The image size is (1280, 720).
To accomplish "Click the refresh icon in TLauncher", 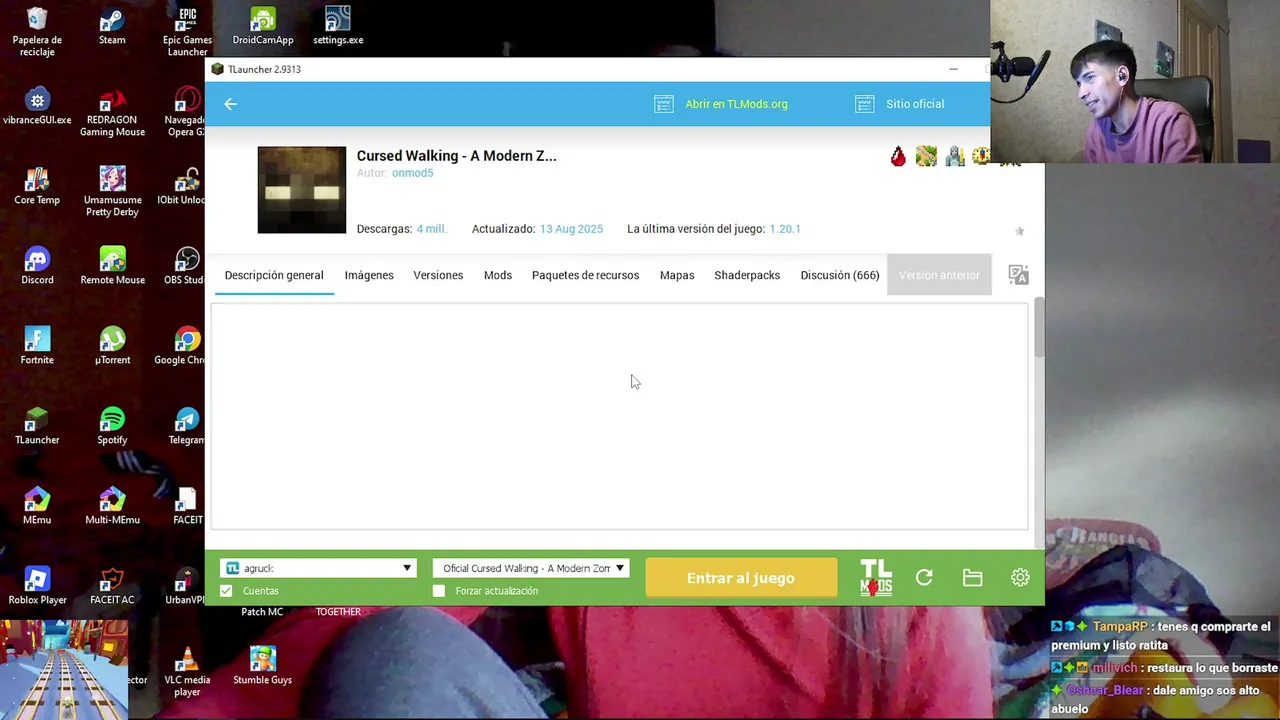I will pyautogui.click(x=924, y=578).
